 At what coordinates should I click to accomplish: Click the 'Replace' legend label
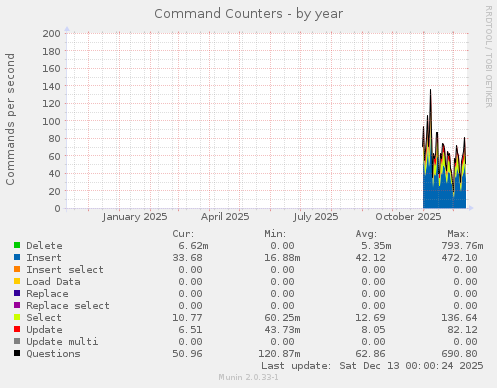click(47, 294)
